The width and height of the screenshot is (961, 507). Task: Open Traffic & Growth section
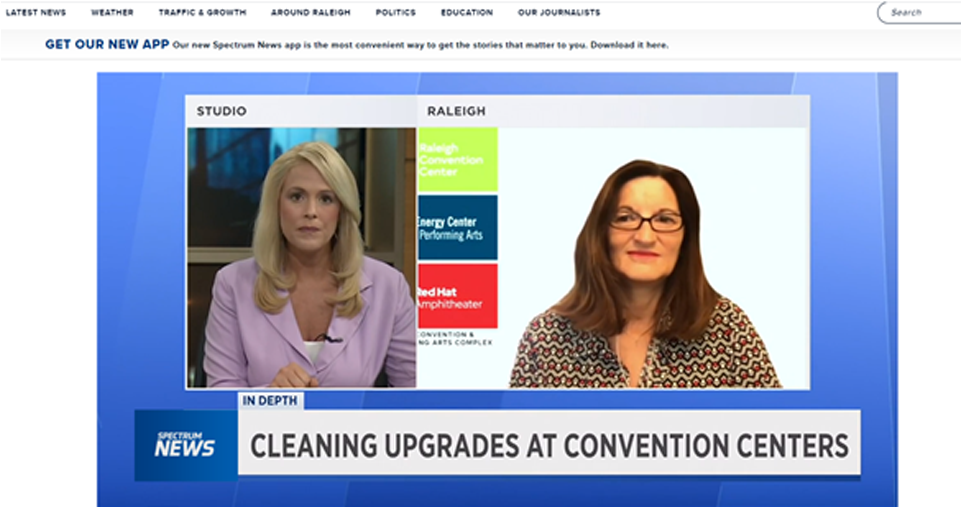202,12
